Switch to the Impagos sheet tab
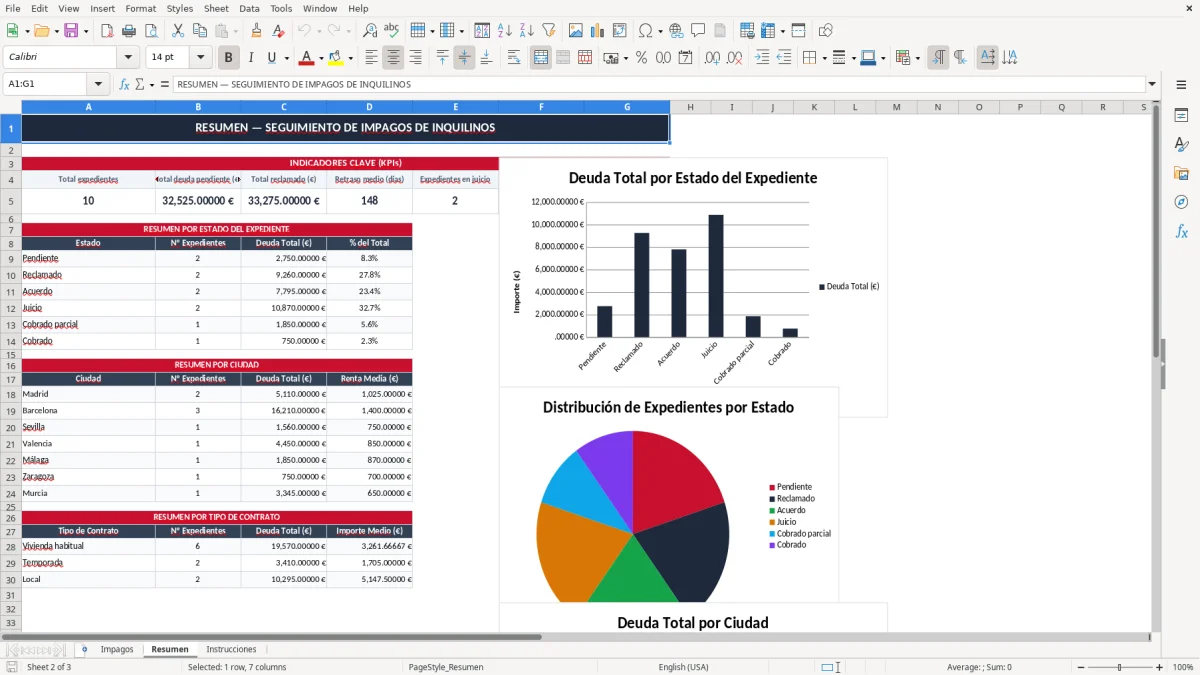The height and width of the screenshot is (675, 1200). coord(117,649)
